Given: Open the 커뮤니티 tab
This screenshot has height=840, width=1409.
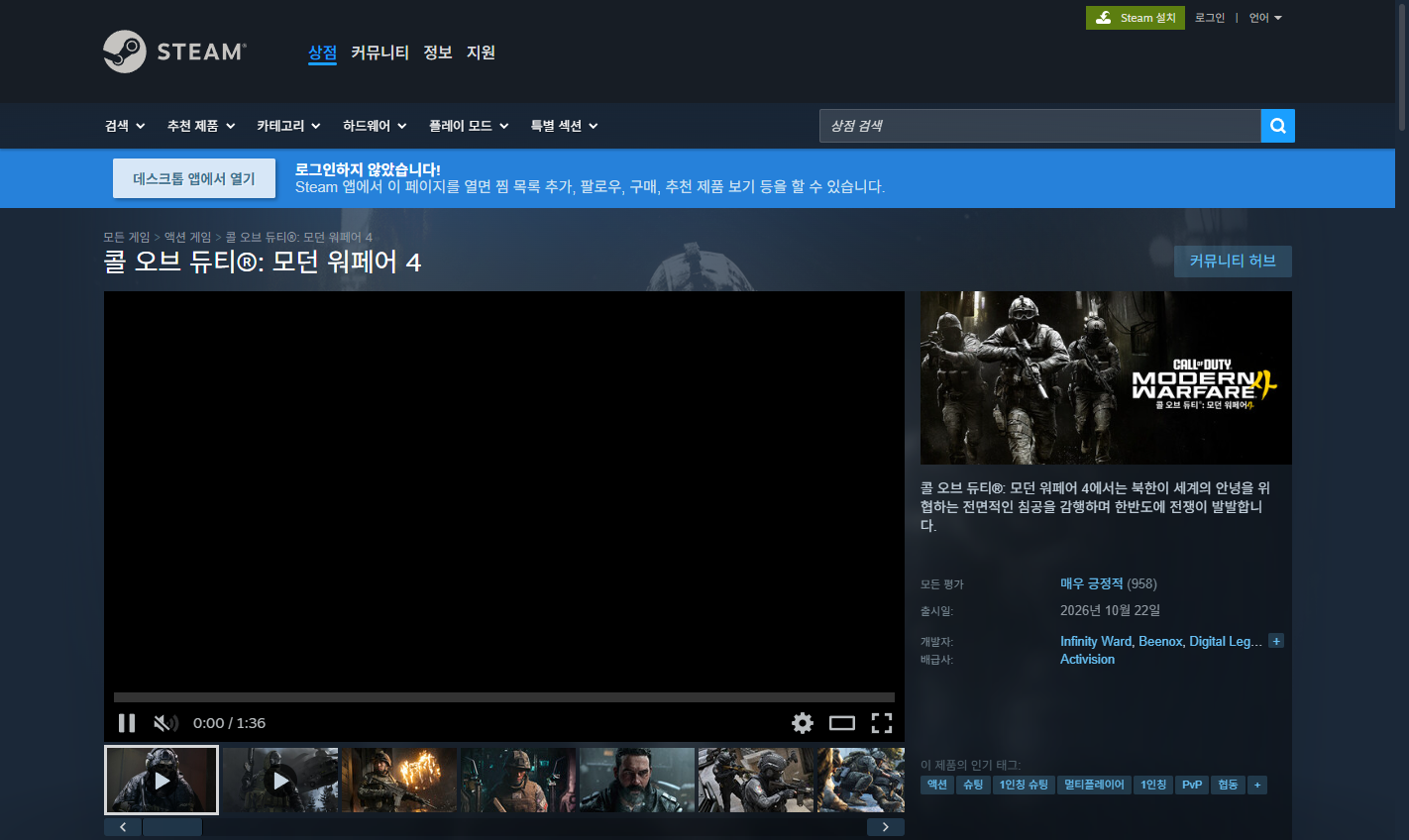Looking at the screenshot, I should pos(379,52).
